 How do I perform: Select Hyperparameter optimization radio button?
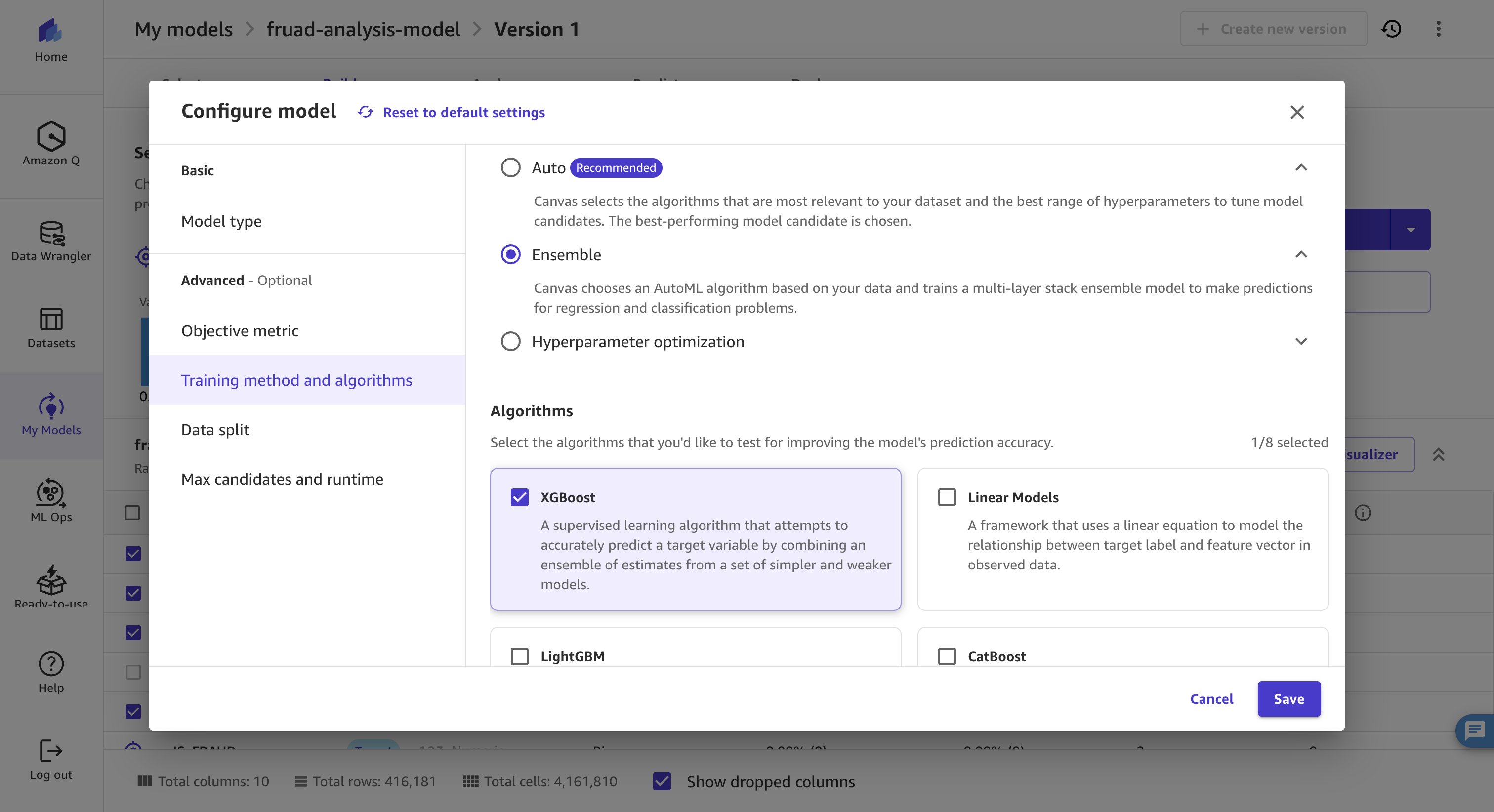coord(510,342)
